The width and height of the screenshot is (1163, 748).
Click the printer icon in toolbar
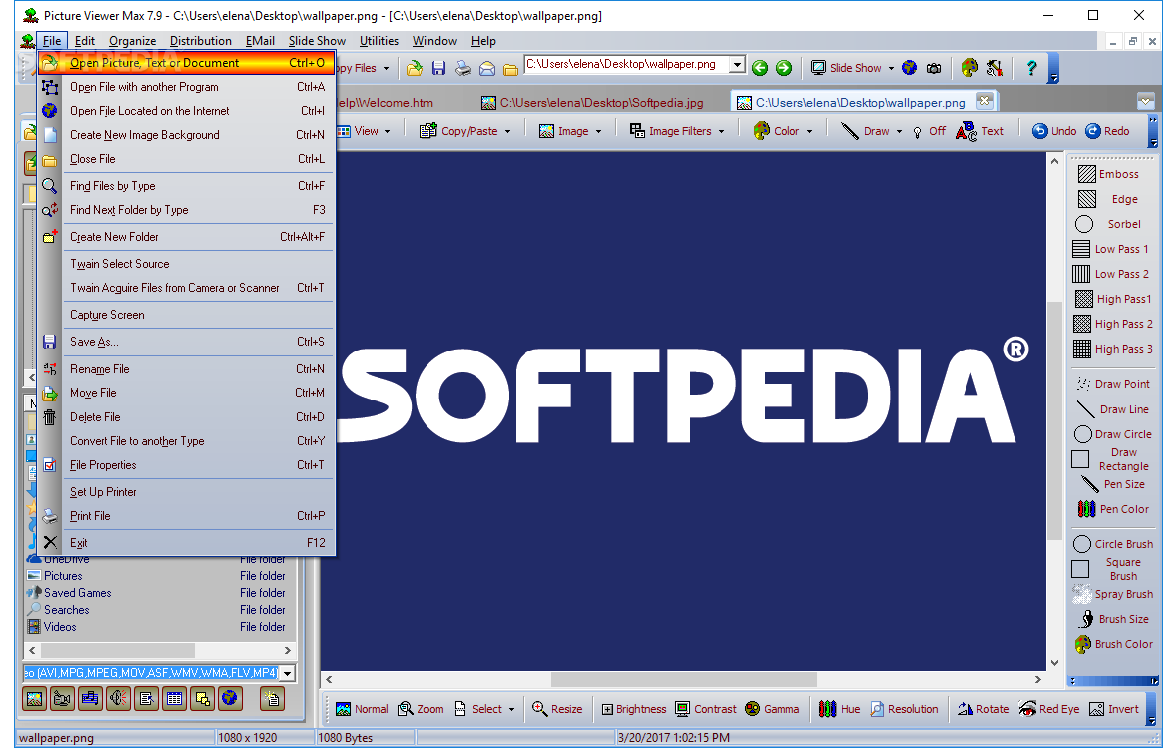tap(463, 68)
